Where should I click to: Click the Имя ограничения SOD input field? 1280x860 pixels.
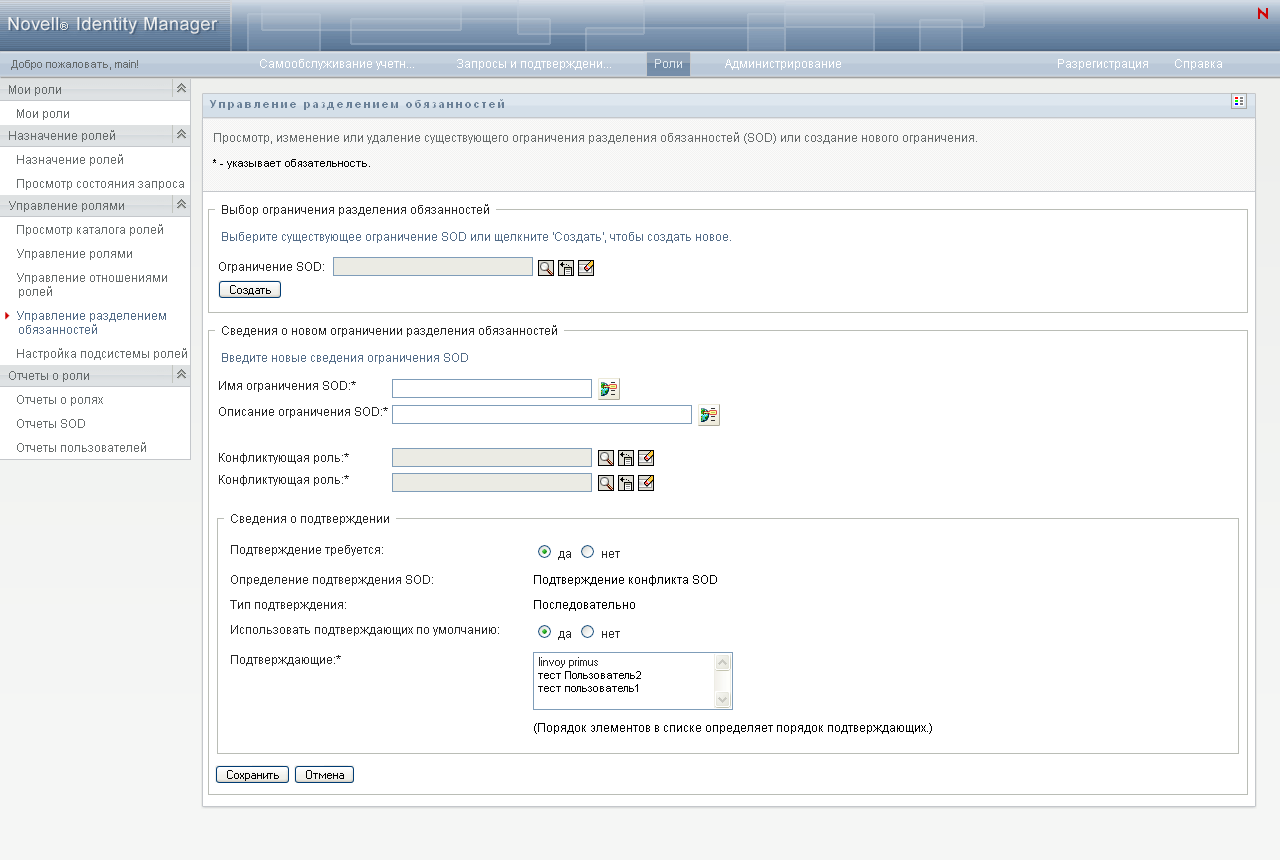tap(492, 389)
